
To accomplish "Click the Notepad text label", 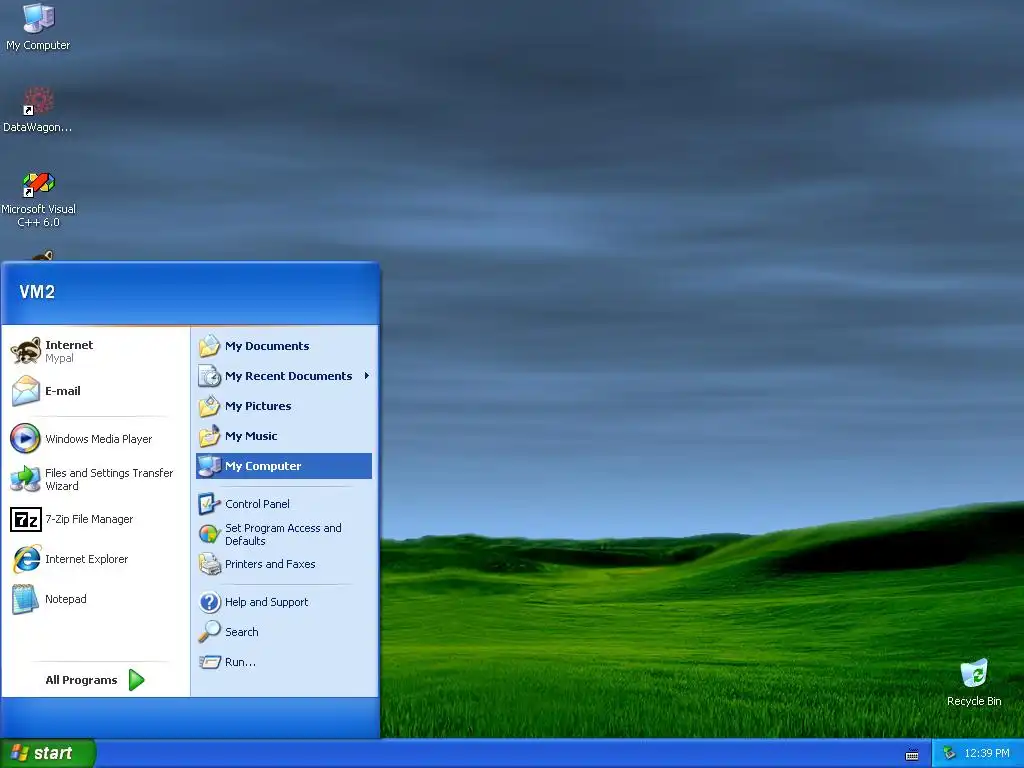I will point(65,599).
